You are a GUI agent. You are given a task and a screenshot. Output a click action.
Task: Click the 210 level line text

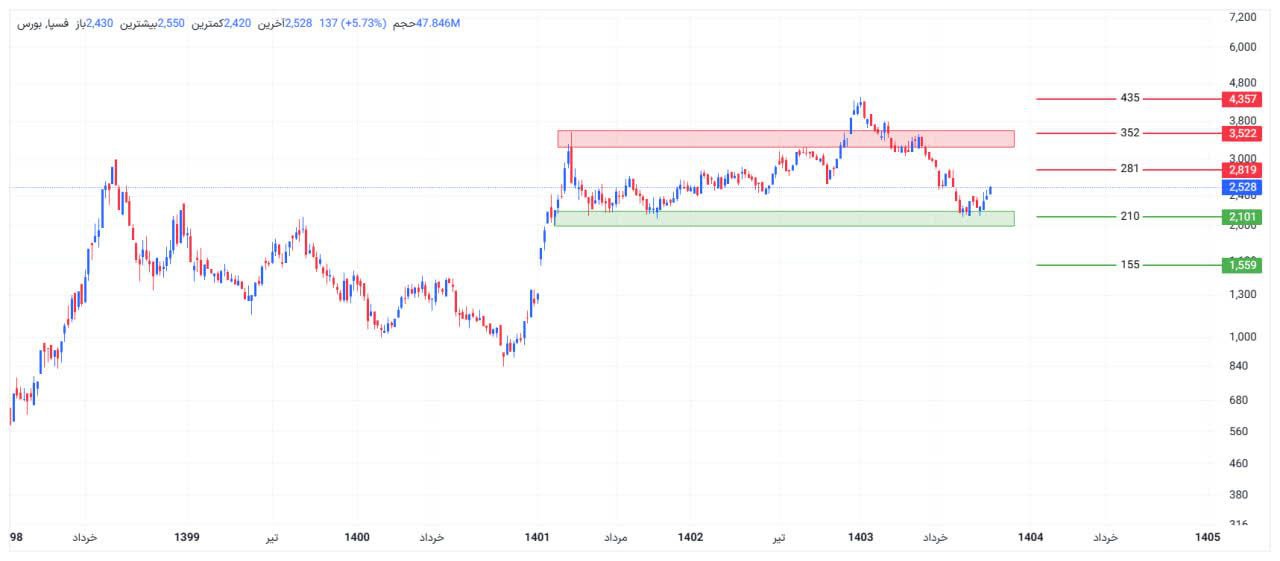coord(1130,216)
